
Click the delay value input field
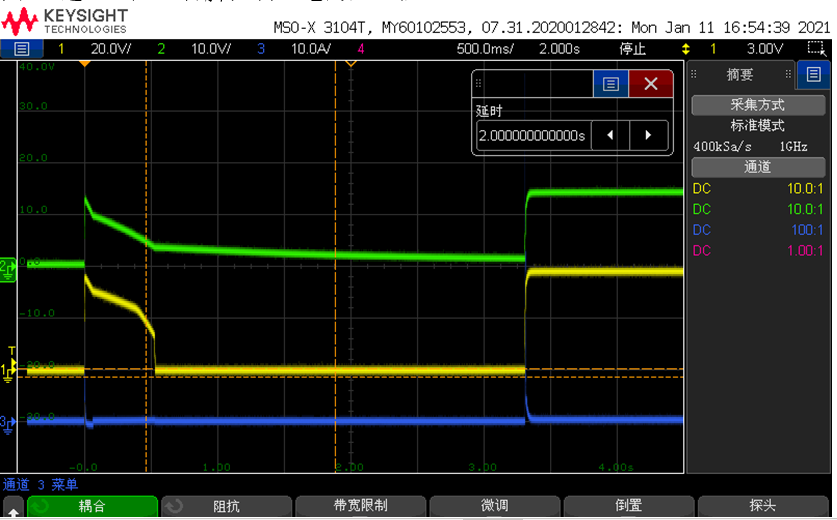click(533, 135)
